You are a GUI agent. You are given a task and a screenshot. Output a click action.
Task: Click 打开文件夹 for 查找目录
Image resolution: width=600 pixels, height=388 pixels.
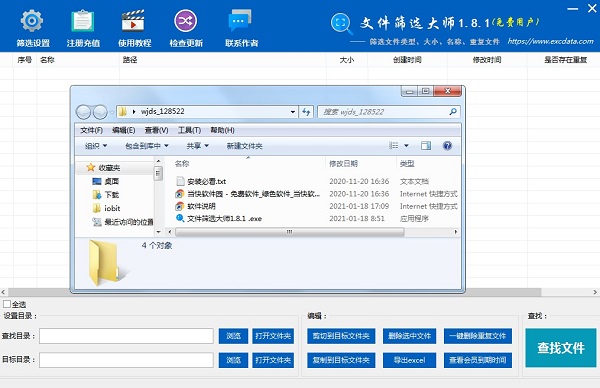pyautogui.click(x=273, y=336)
